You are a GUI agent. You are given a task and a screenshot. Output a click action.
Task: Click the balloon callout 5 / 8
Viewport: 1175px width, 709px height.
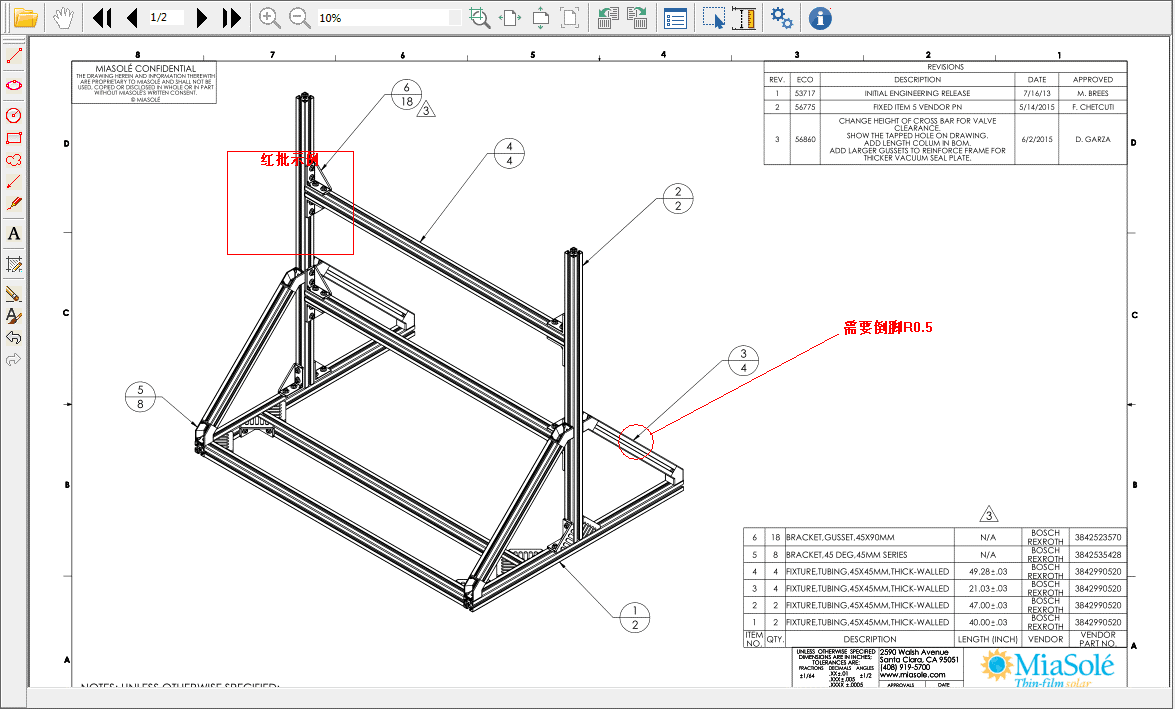point(140,397)
